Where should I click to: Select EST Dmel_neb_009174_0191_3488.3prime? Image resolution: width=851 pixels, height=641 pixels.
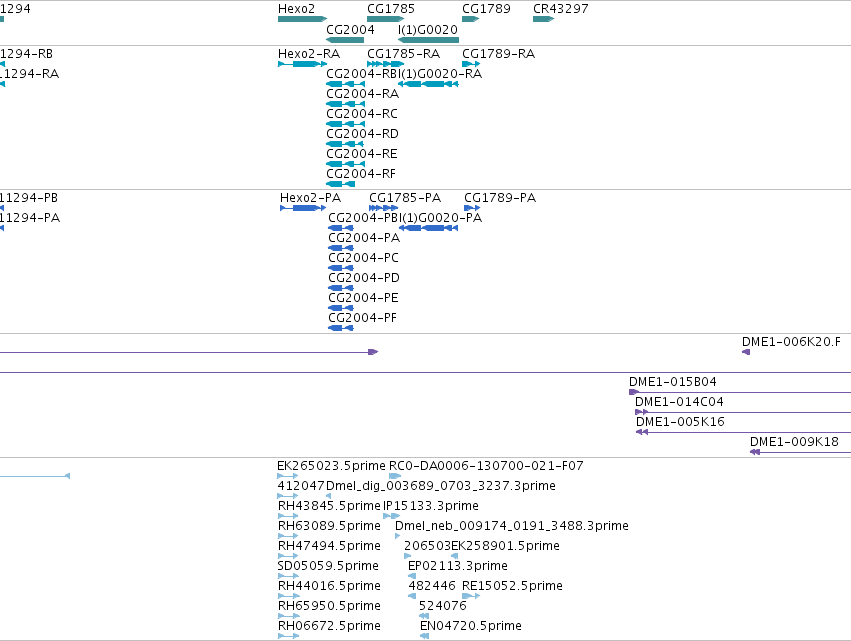512,526
